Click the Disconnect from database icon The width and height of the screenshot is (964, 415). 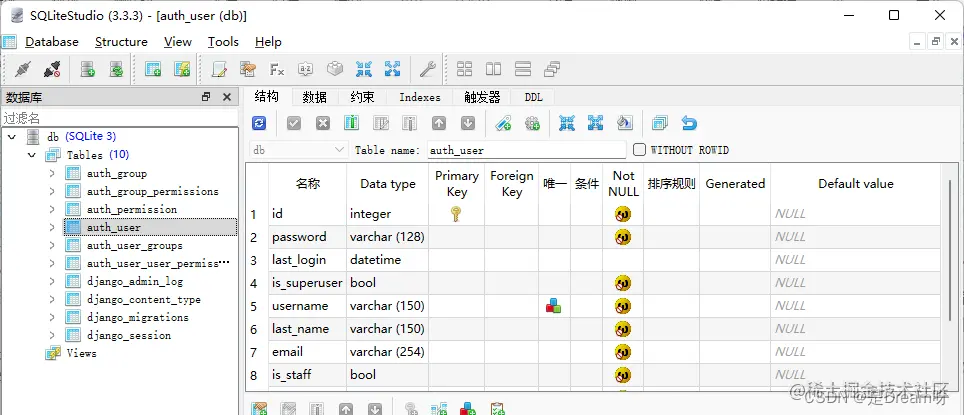click(52, 69)
